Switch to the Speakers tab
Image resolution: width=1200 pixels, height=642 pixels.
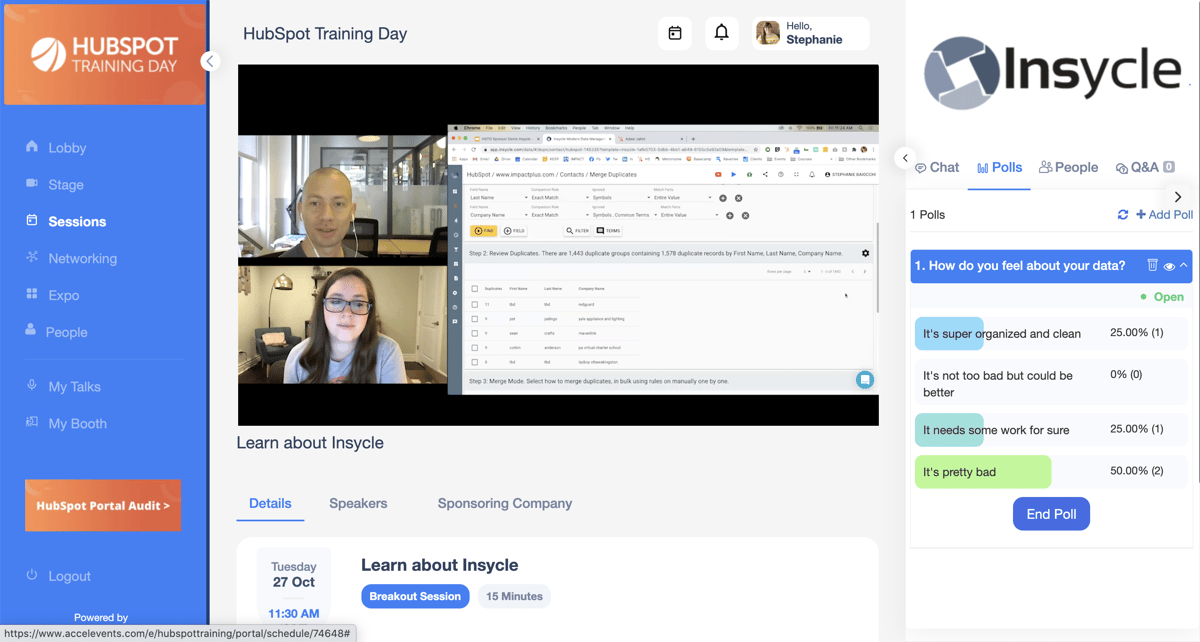tap(358, 504)
